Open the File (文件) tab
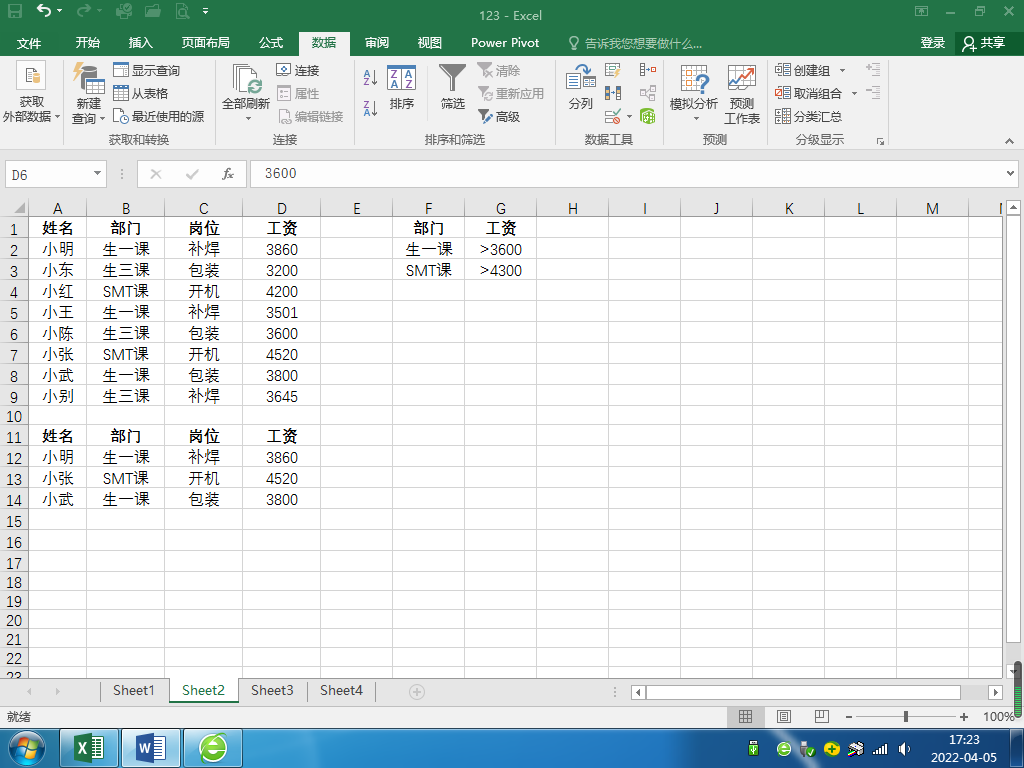Viewport: 1024px width, 768px height. tap(29, 43)
